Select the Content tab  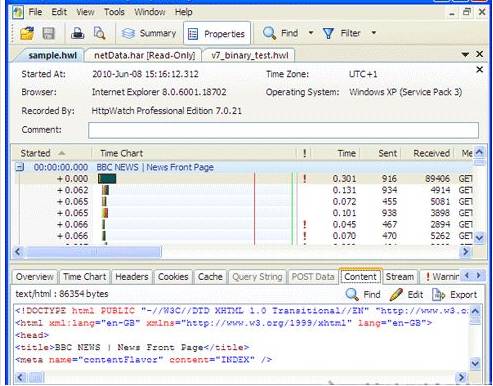(360, 277)
